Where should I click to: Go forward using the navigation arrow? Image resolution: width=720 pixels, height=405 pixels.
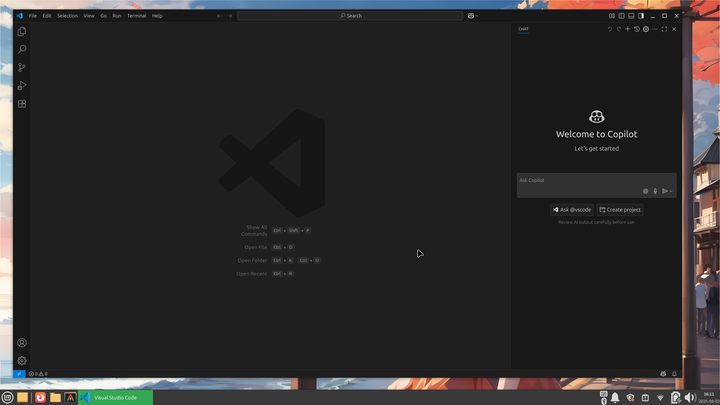tap(230, 16)
